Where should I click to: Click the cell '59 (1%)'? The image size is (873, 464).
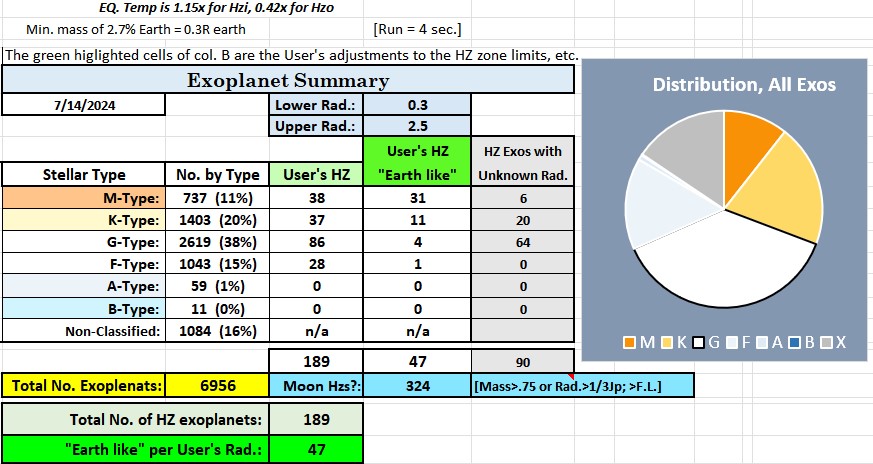218,286
